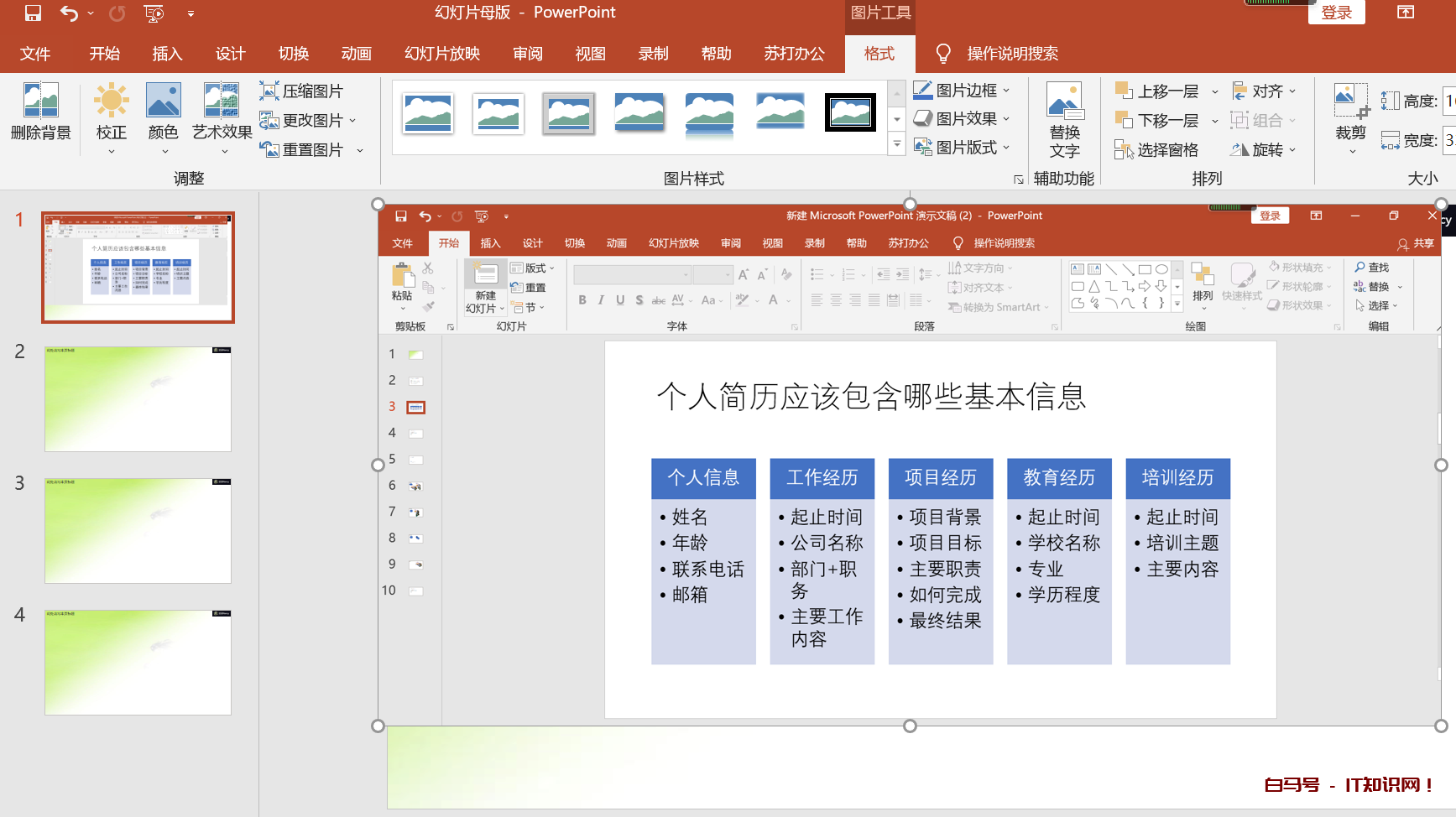This screenshot has width=1456, height=817.
Task: Click the Undo arrow in the title bar
Action: click(69, 13)
